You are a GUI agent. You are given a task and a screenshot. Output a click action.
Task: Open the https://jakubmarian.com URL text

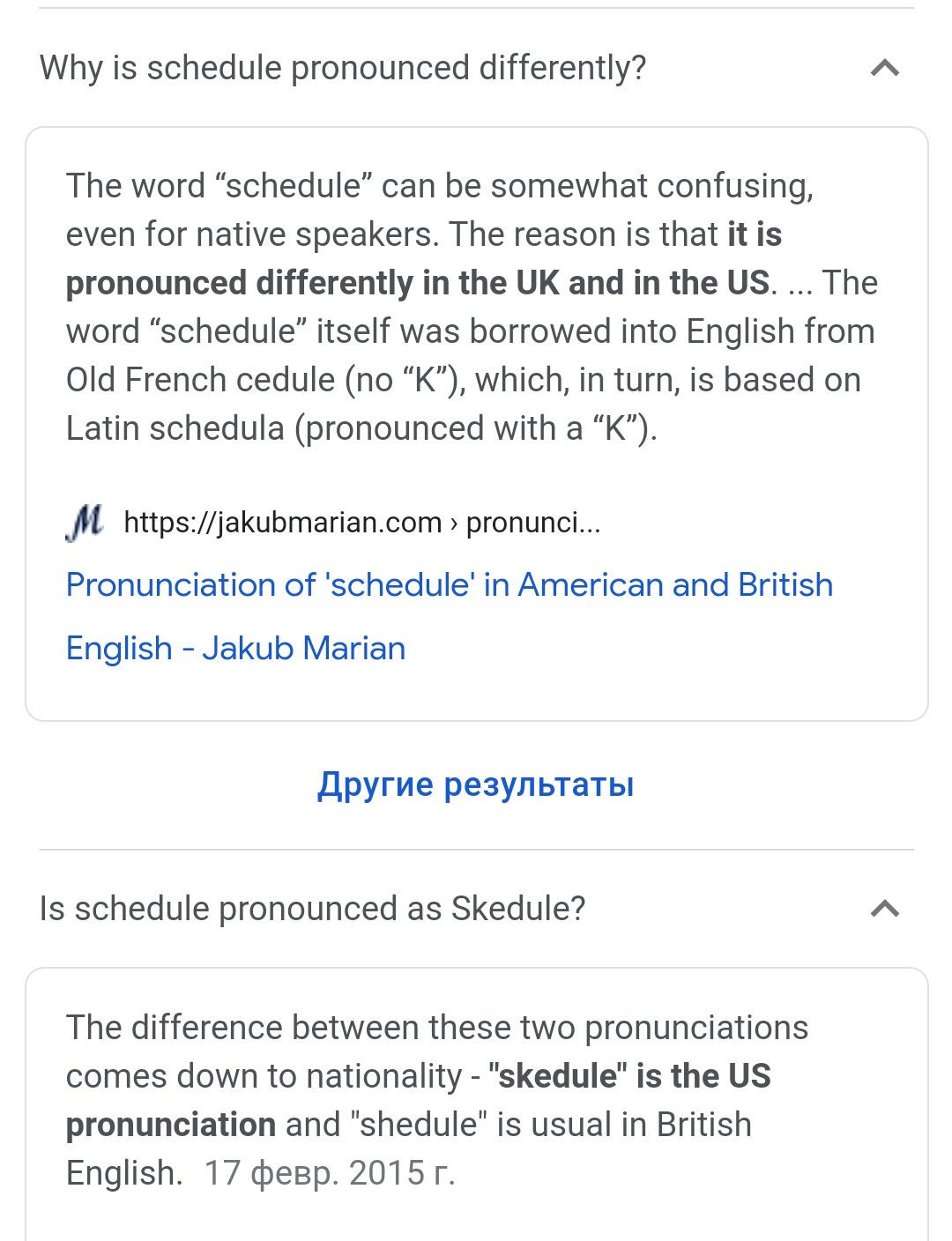coord(282,523)
